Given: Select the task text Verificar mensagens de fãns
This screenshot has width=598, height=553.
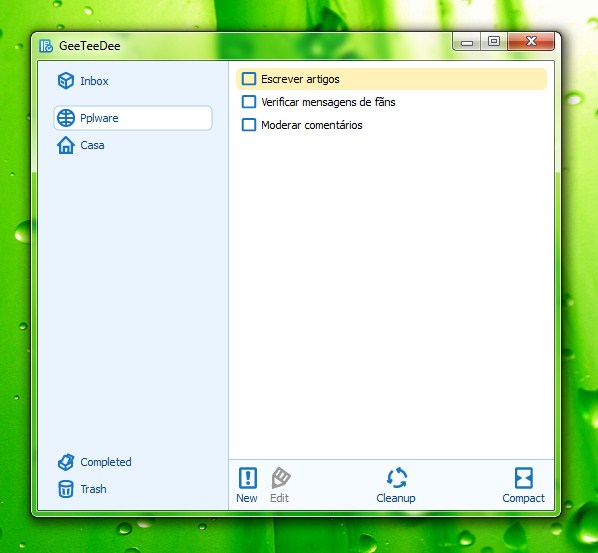Looking at the screenshot, I should click(x=328, y=102).
